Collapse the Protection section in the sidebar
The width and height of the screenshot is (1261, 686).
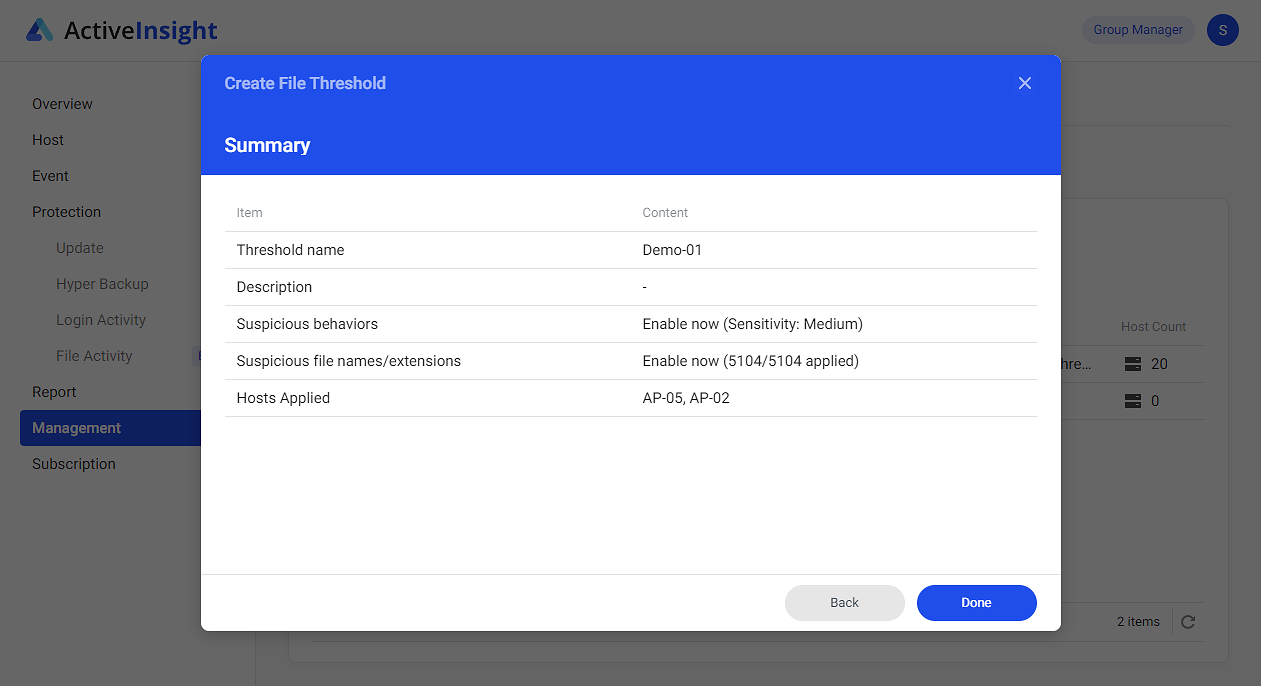pyautogui.click(x=66, y=211)
